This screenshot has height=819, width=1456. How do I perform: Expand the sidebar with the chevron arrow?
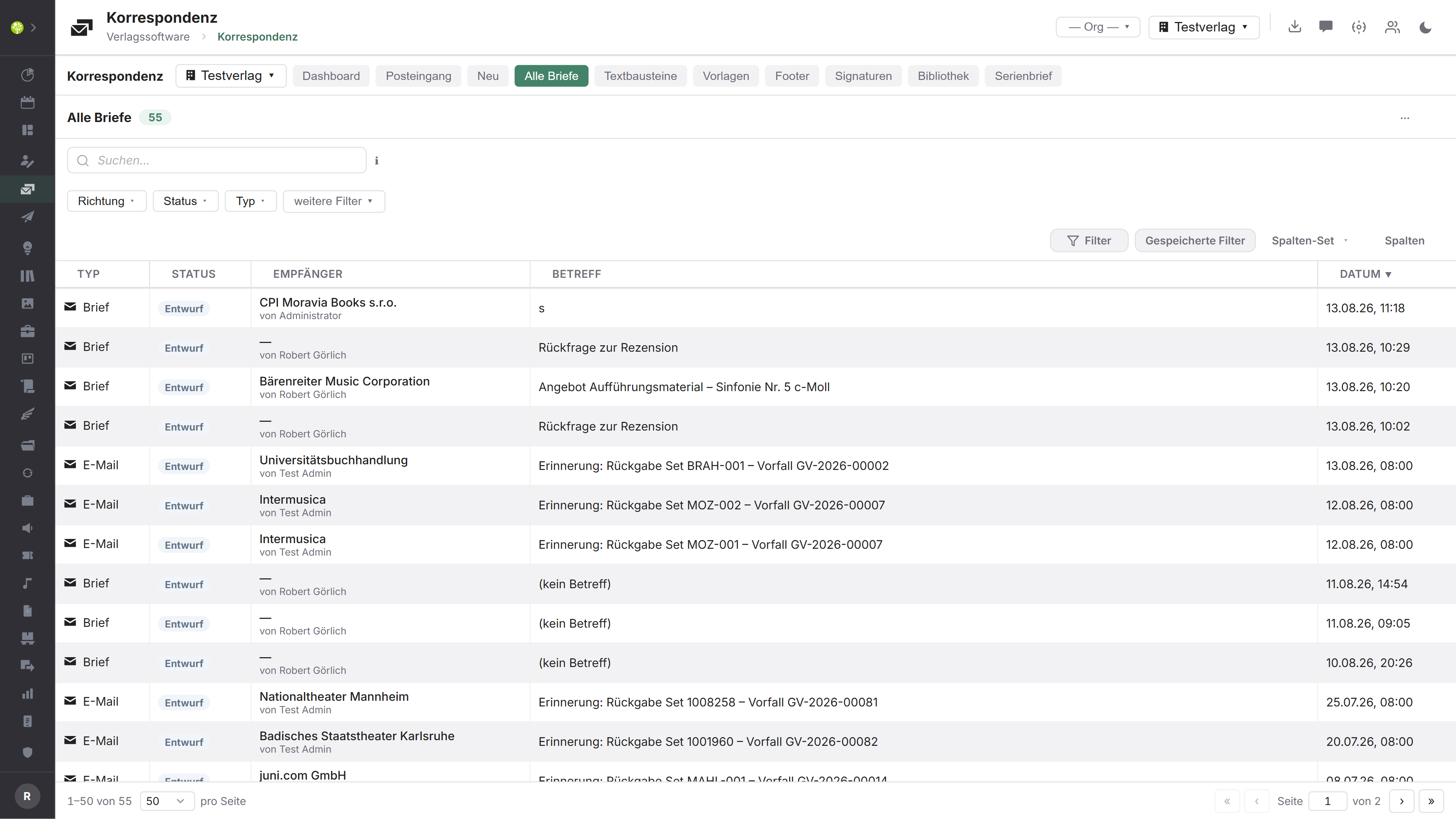click(34, 27)
